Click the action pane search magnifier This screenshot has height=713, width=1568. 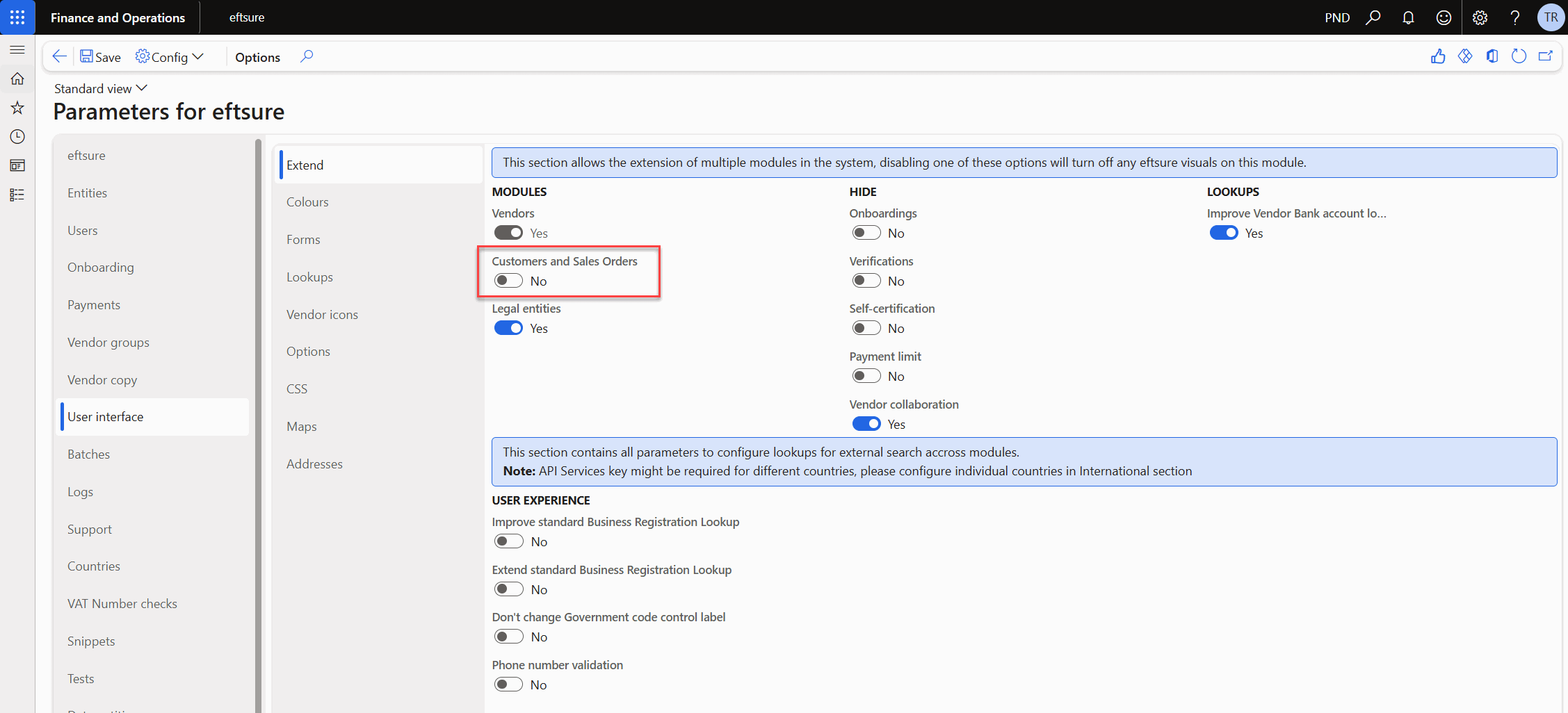(307, 56)
